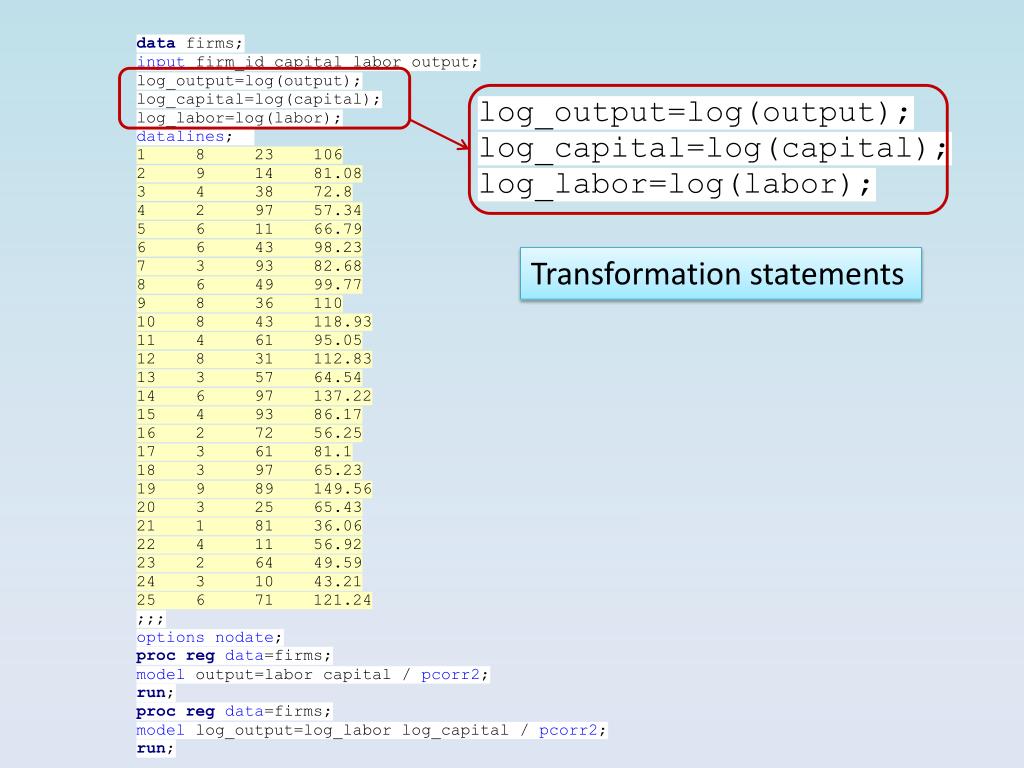Image resolution: width=1024 pixels, height=768 pixels.
Task: Click the first 'proc reg data=firms;' line
Action: point(234,656)
